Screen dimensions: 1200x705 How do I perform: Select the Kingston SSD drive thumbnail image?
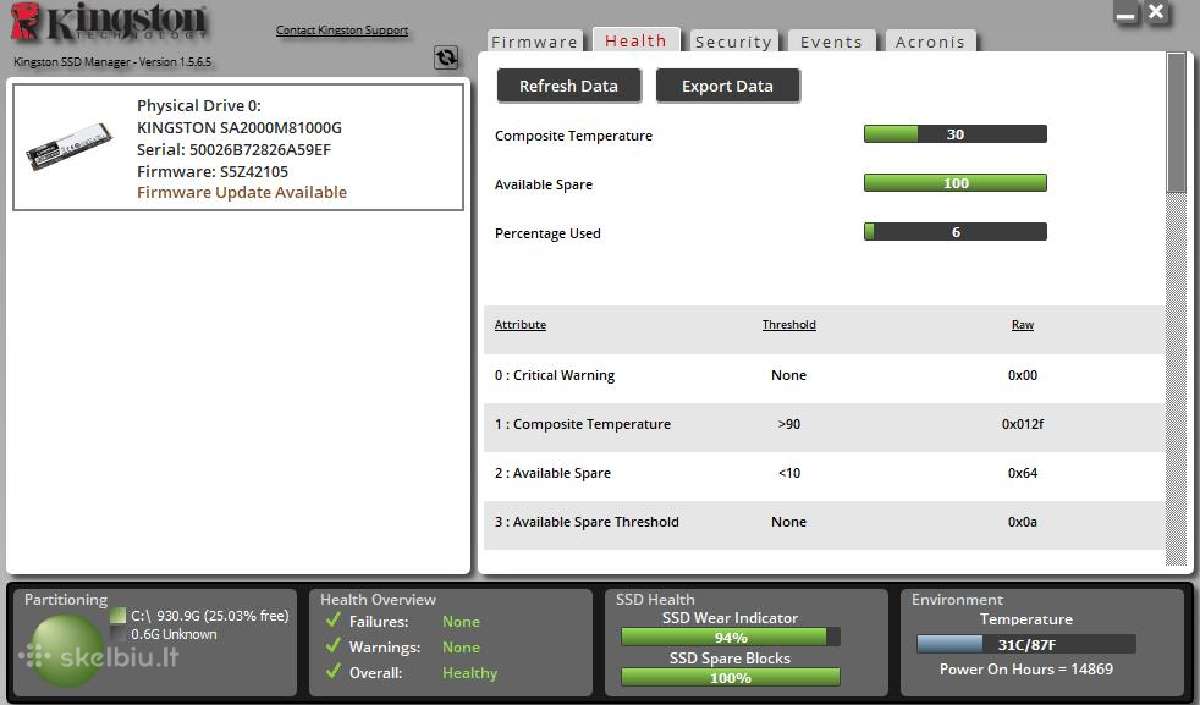[71, 149]
